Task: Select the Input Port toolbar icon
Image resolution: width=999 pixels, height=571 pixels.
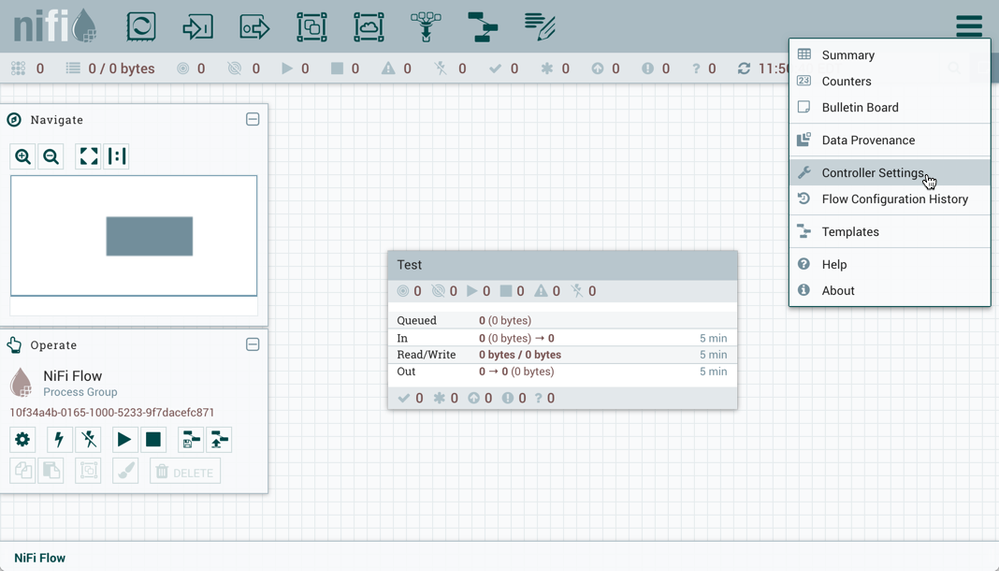Action: (198, 26)
